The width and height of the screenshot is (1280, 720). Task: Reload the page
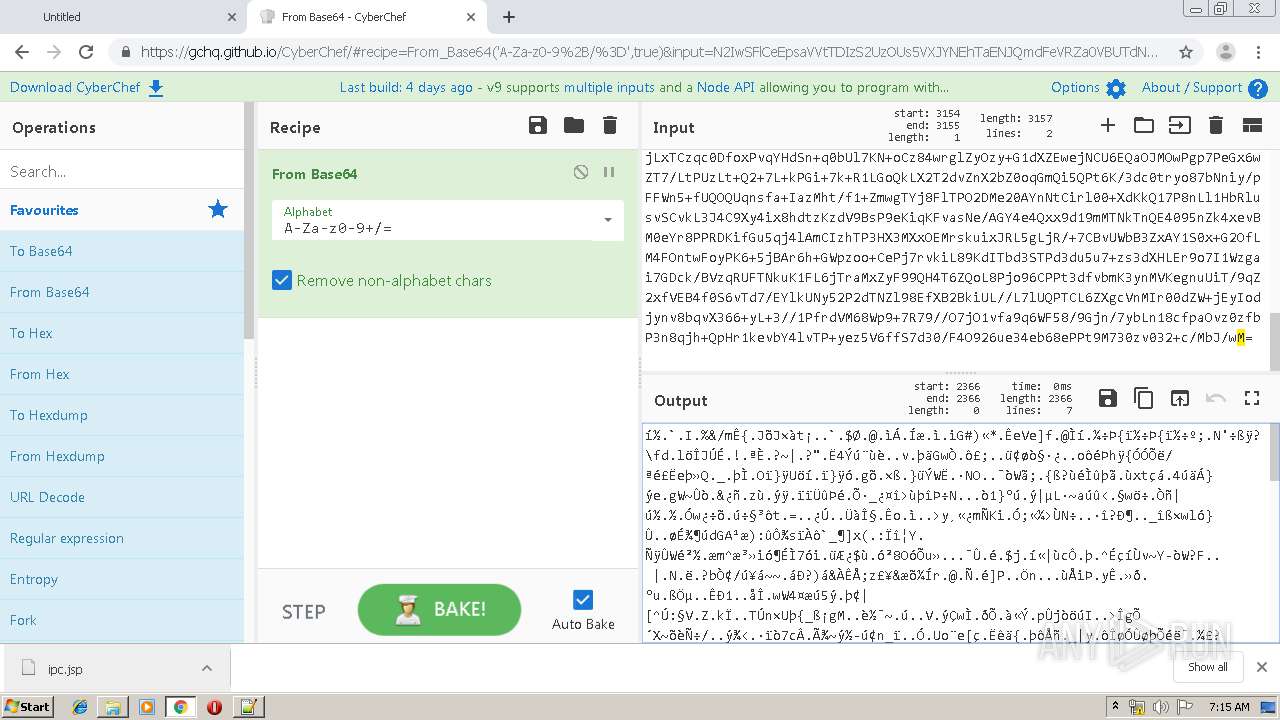coord(86,52)
